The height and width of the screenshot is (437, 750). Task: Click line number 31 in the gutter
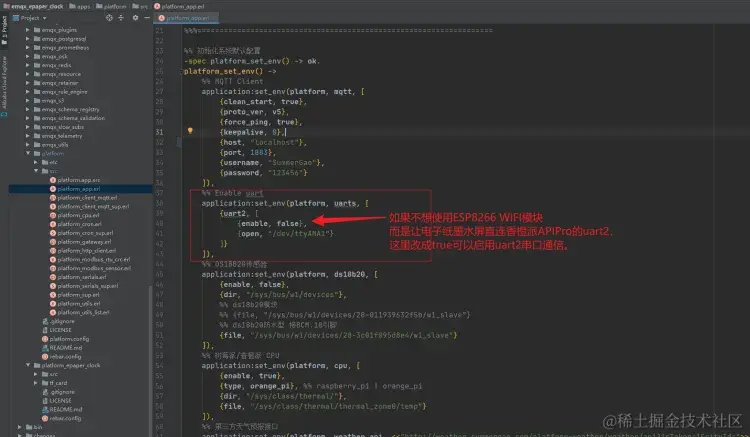point(159,132)
